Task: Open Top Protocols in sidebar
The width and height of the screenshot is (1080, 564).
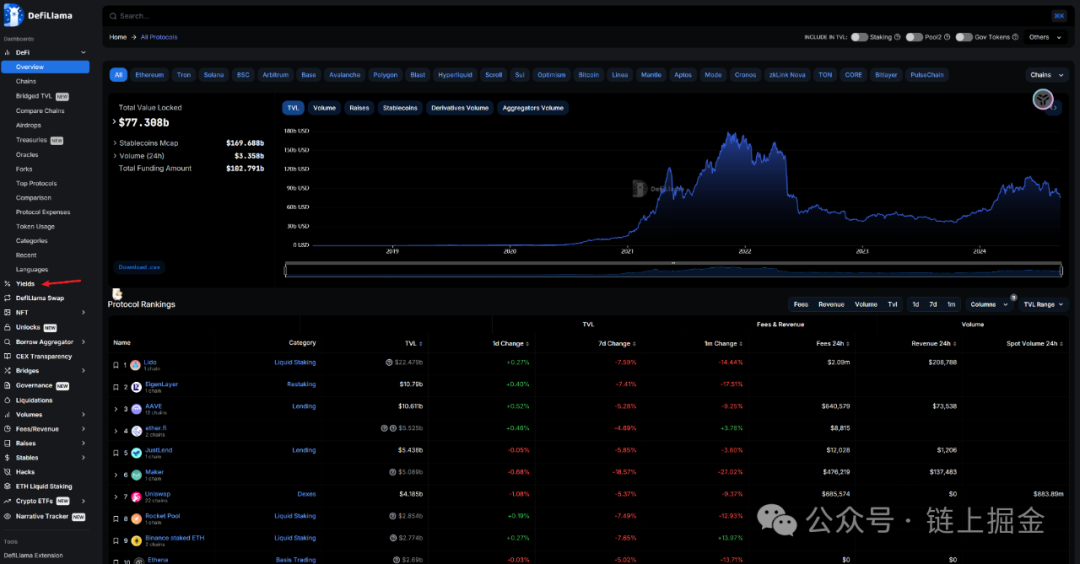Action: [x=37, y=183]
